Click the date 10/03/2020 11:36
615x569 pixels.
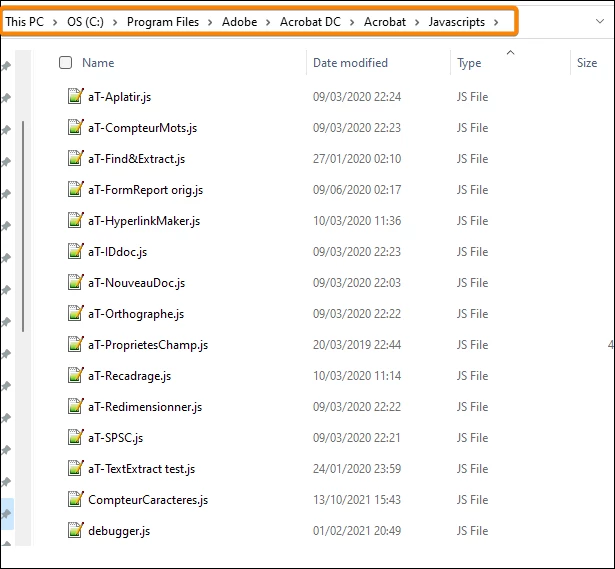pyautogui.click(x=357, y=221)
